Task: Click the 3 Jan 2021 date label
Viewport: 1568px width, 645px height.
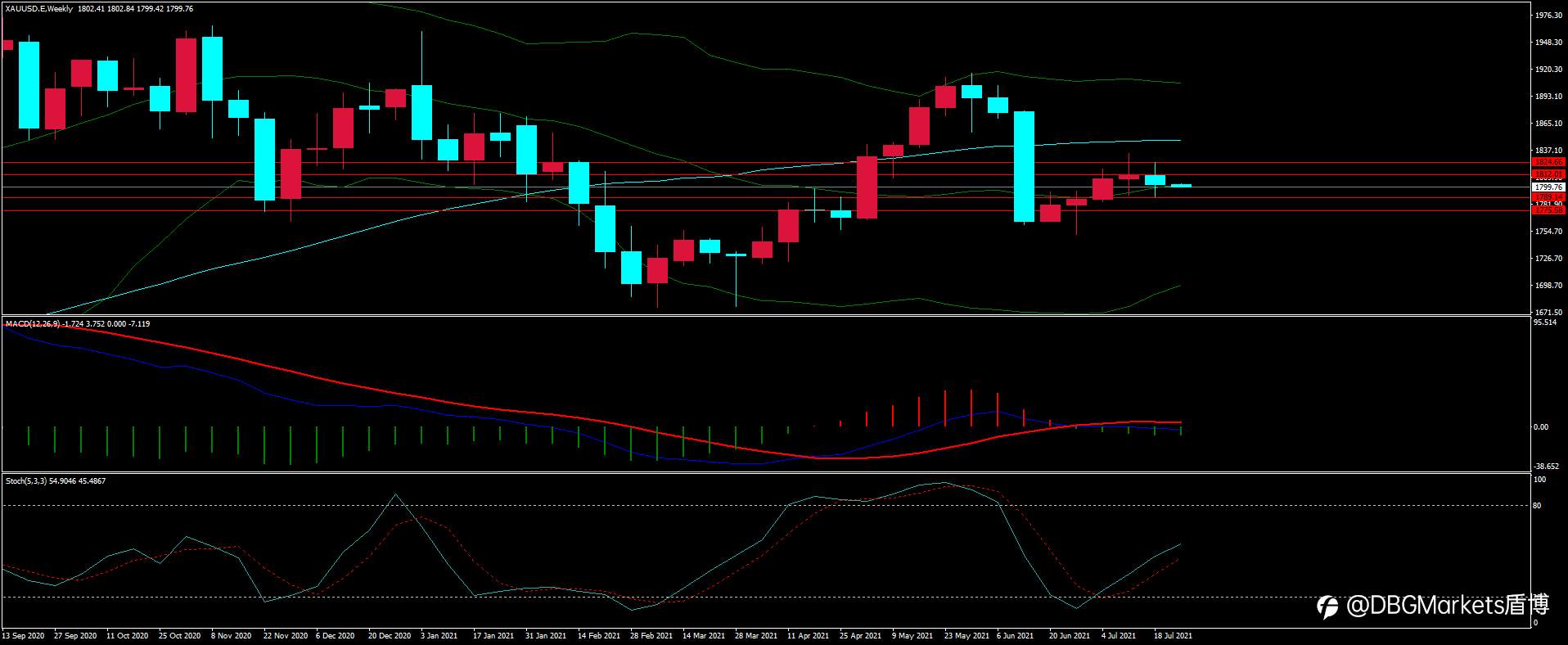Action: tap(439, 636)
